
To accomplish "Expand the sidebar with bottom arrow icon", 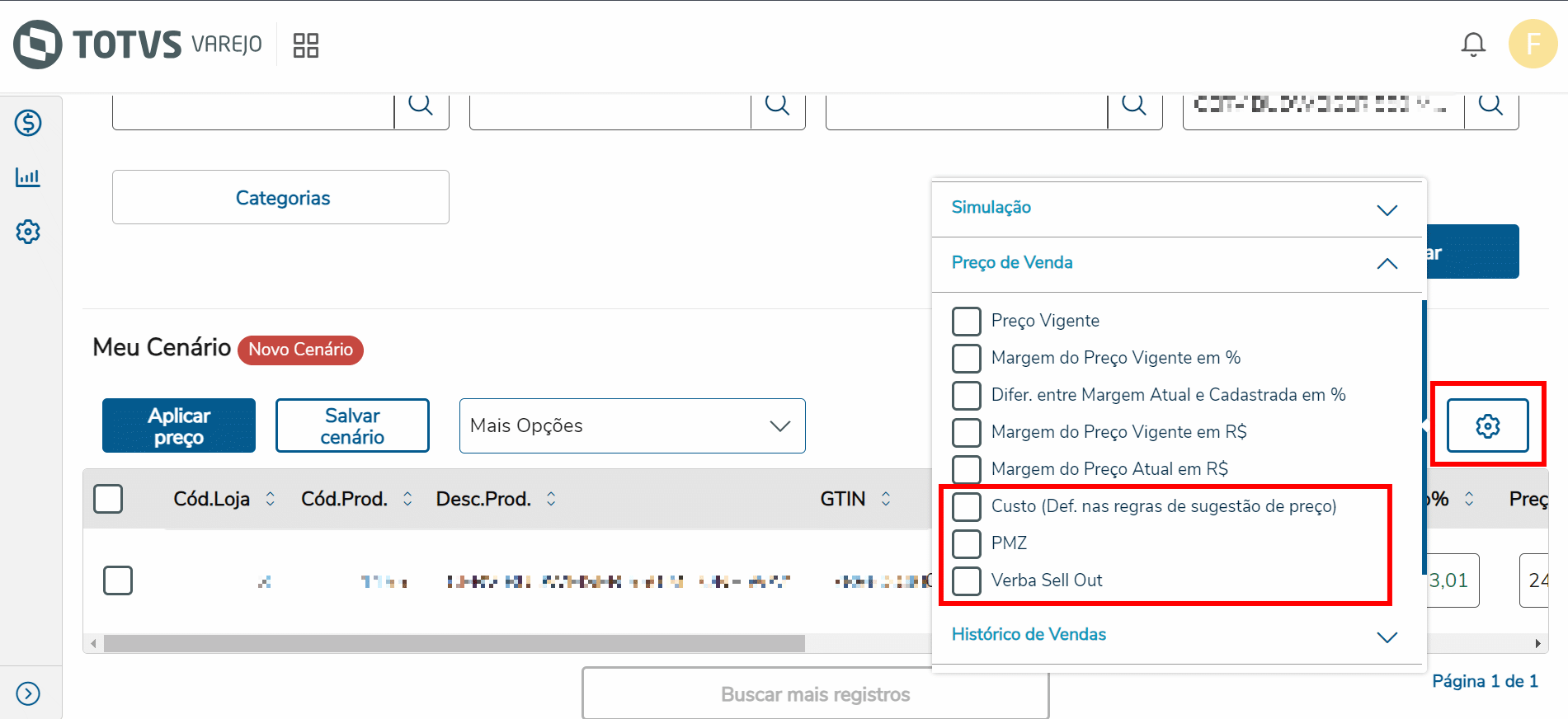I will click(28, 693).
